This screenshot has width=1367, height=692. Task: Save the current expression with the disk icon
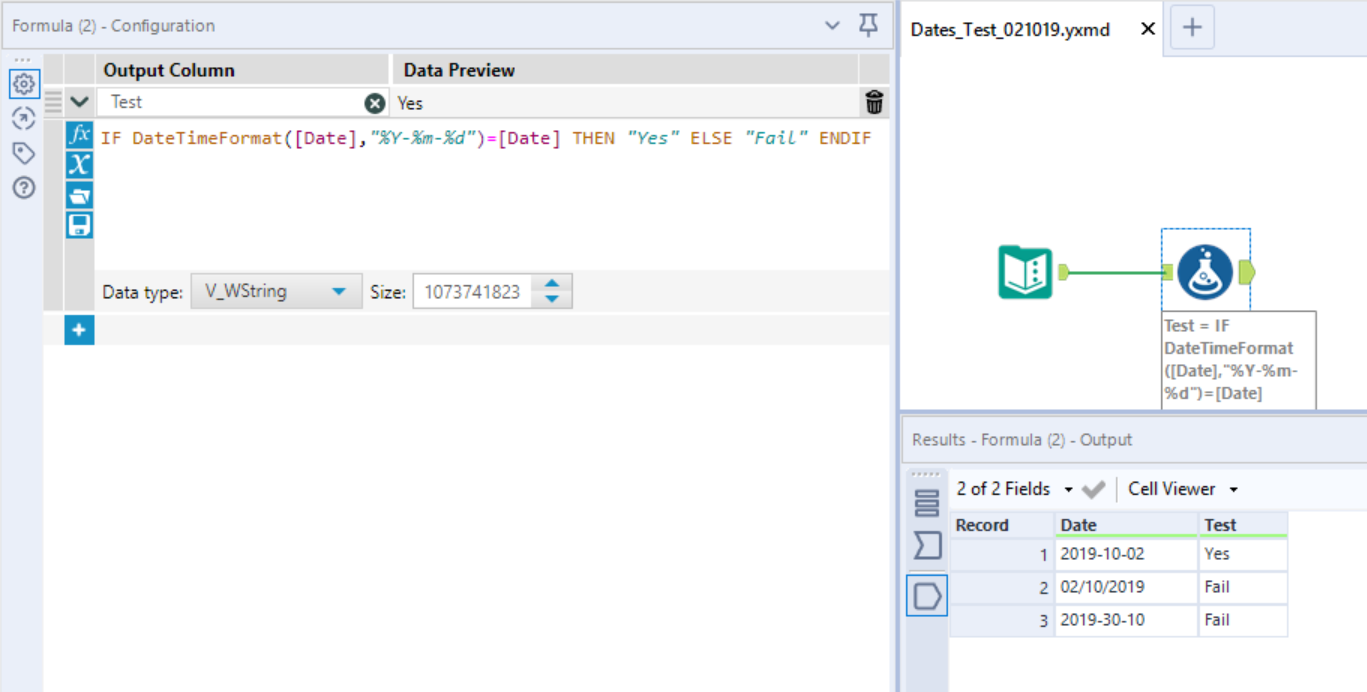coord(80,224)
